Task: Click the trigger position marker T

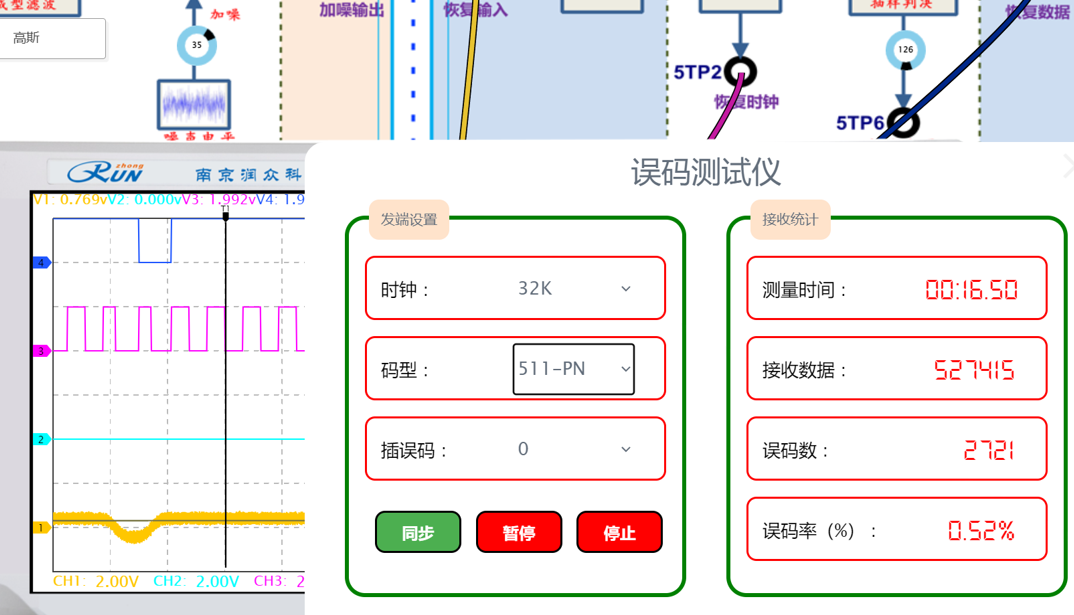Action: pyautogui.click(x=226, y=213)
